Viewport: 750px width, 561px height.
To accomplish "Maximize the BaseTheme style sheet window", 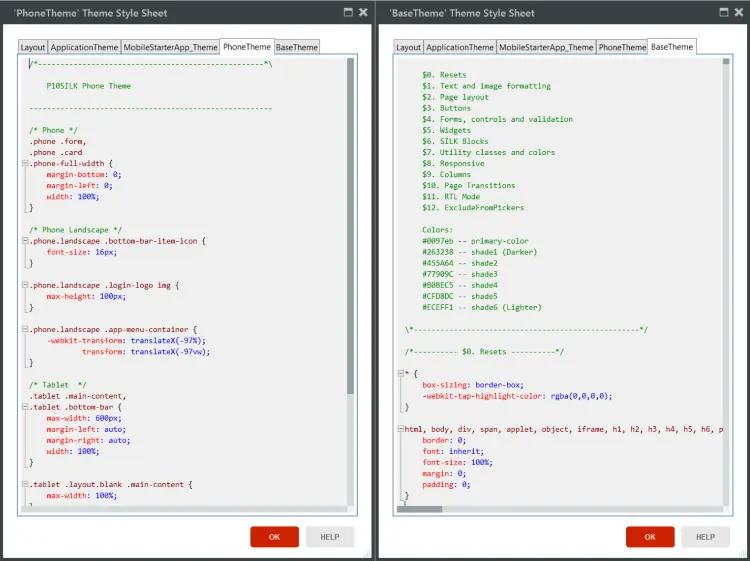I will click(x=724, y=12).
